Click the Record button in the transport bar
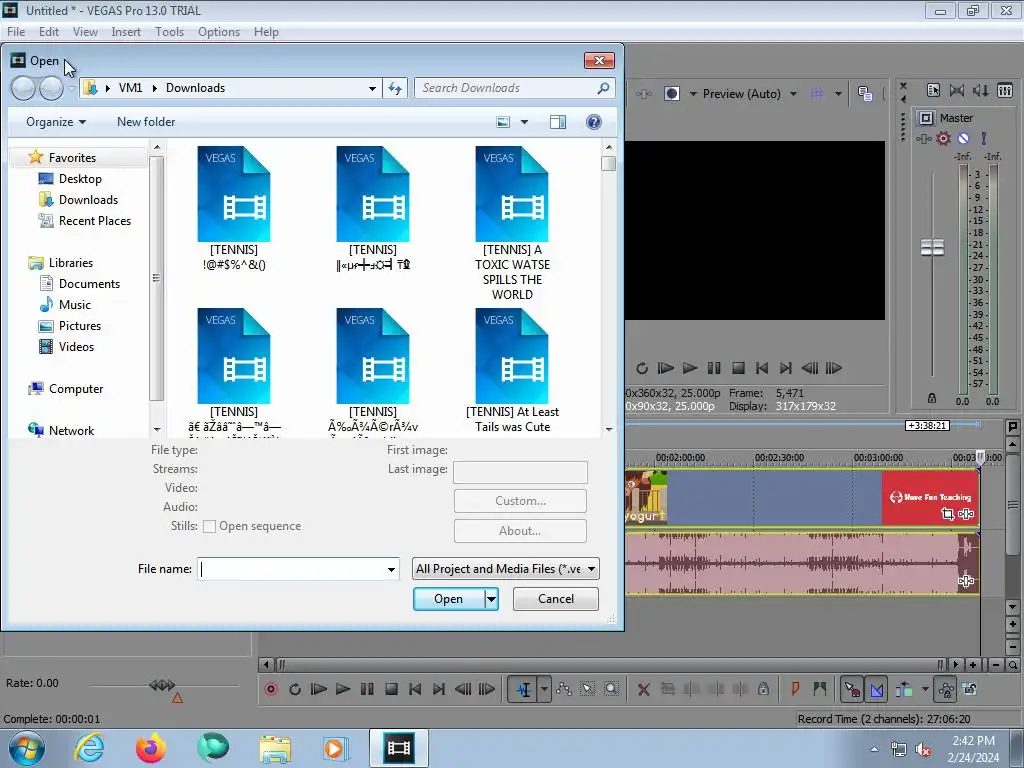 [x=271, y=689]
